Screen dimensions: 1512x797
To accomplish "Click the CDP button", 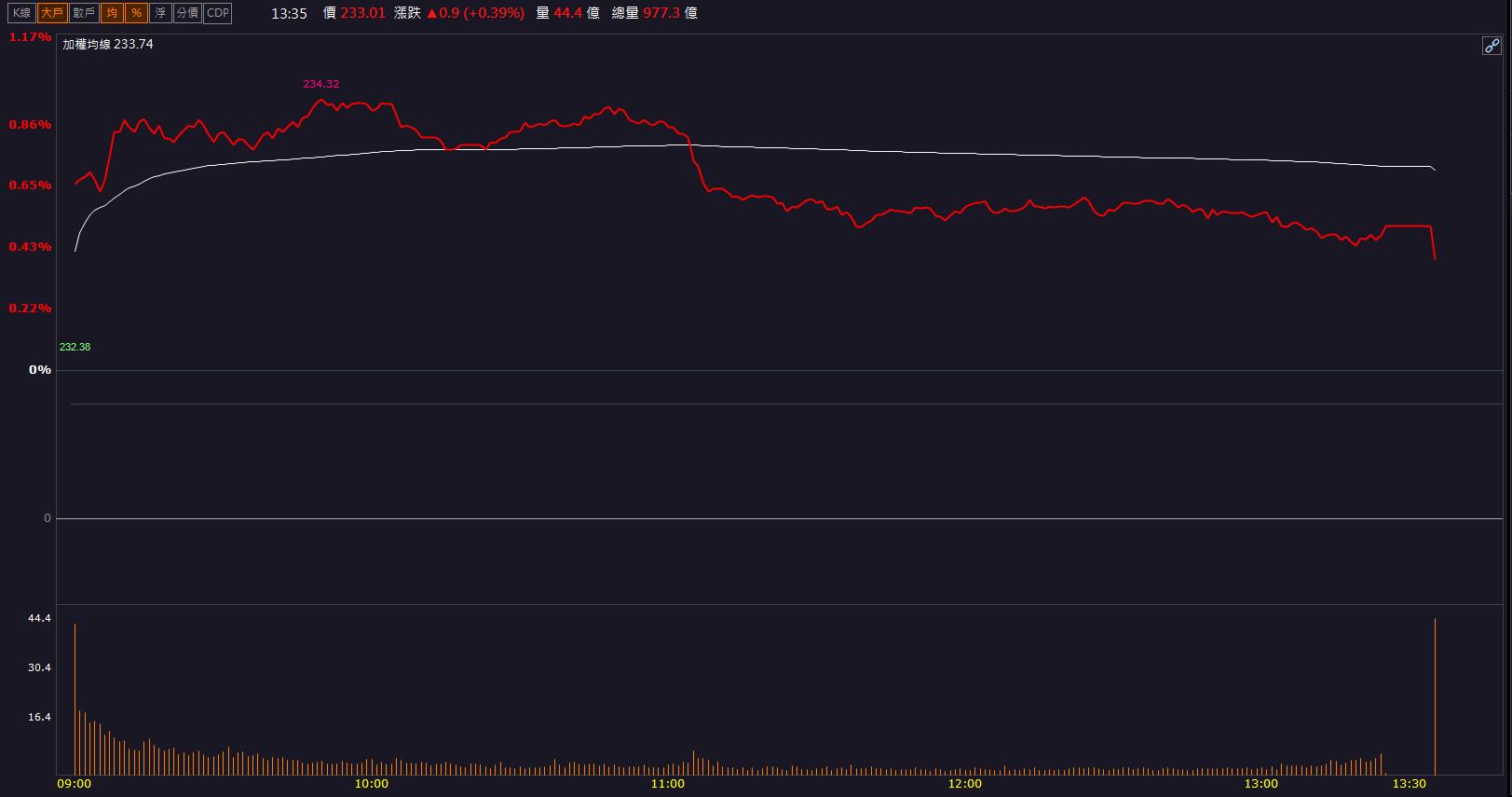I will click(217, 13).
